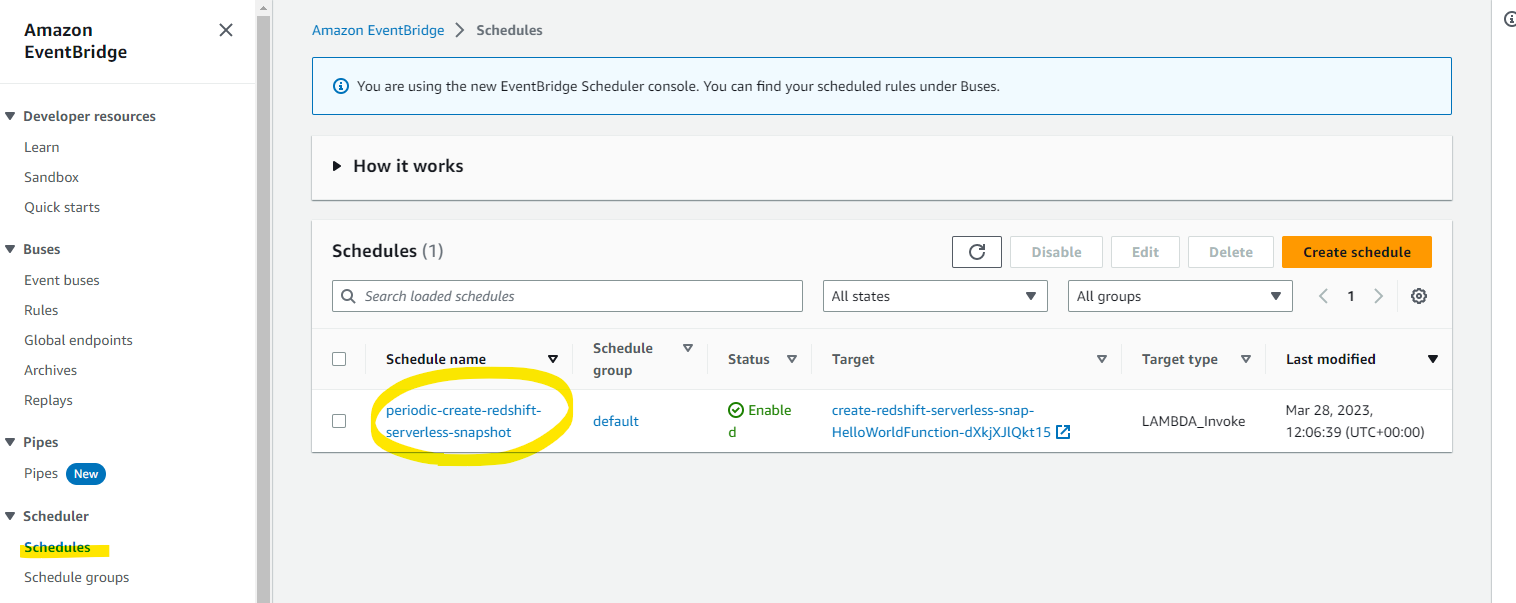
Task: Open Lambda target external link icon
Action: [x=1063, y=432]
